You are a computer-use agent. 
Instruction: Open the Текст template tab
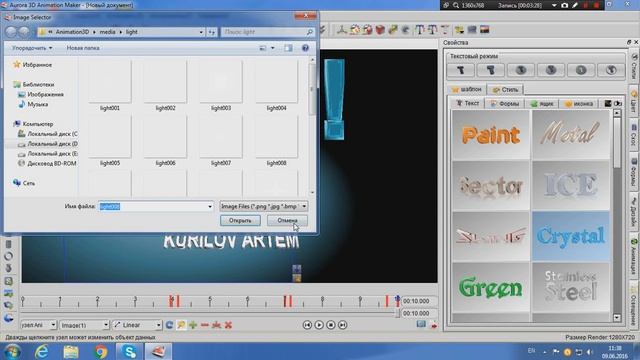point(467,103)
